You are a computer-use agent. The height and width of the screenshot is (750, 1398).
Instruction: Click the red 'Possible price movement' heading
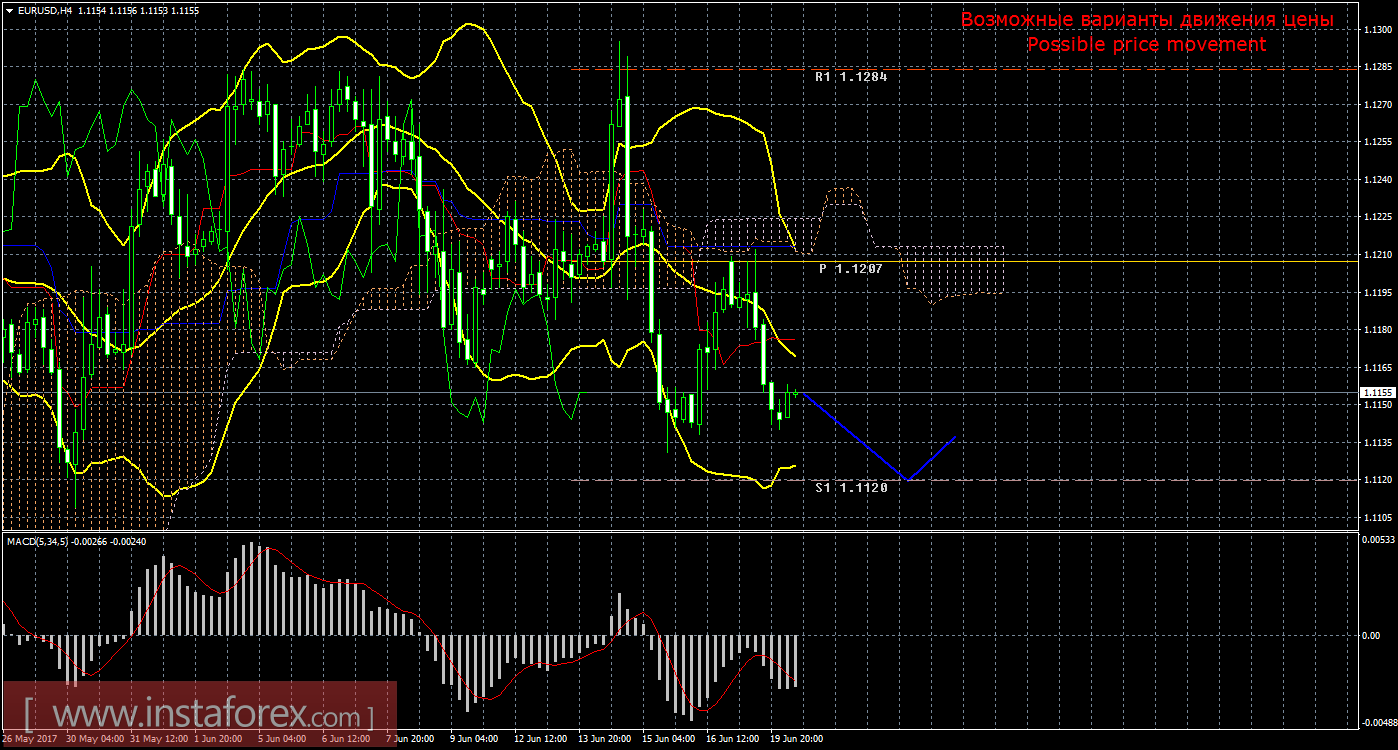pyautogui.click(x=1146, y=45)
